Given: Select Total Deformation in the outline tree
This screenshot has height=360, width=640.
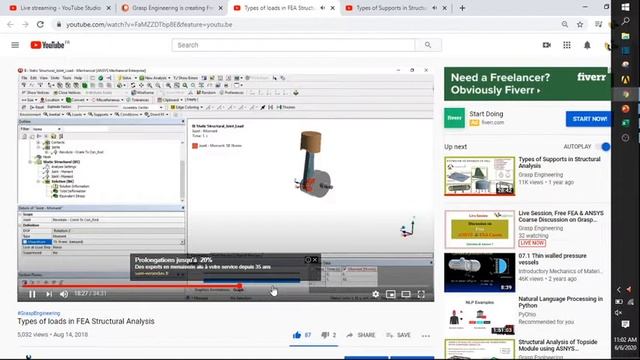Looking at the screenshot, I should click(x=73, y=191).
